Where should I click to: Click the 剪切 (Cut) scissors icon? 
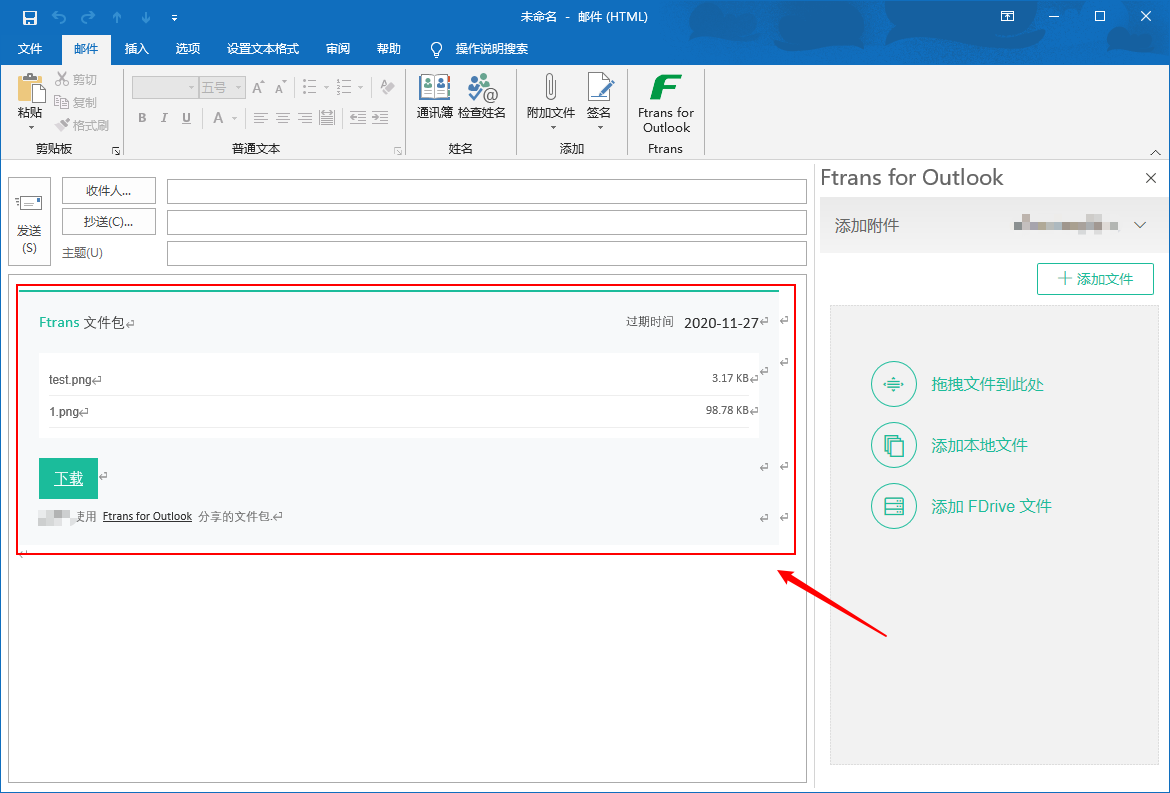(62, 79)
